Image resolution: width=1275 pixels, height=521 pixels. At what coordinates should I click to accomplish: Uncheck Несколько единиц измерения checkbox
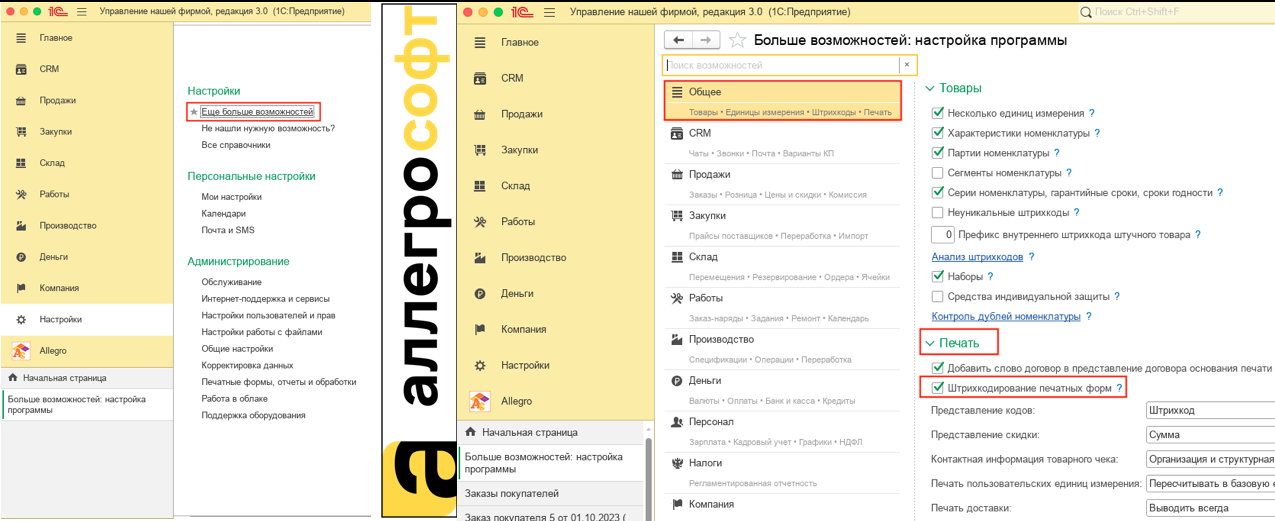tap(937, 114)
